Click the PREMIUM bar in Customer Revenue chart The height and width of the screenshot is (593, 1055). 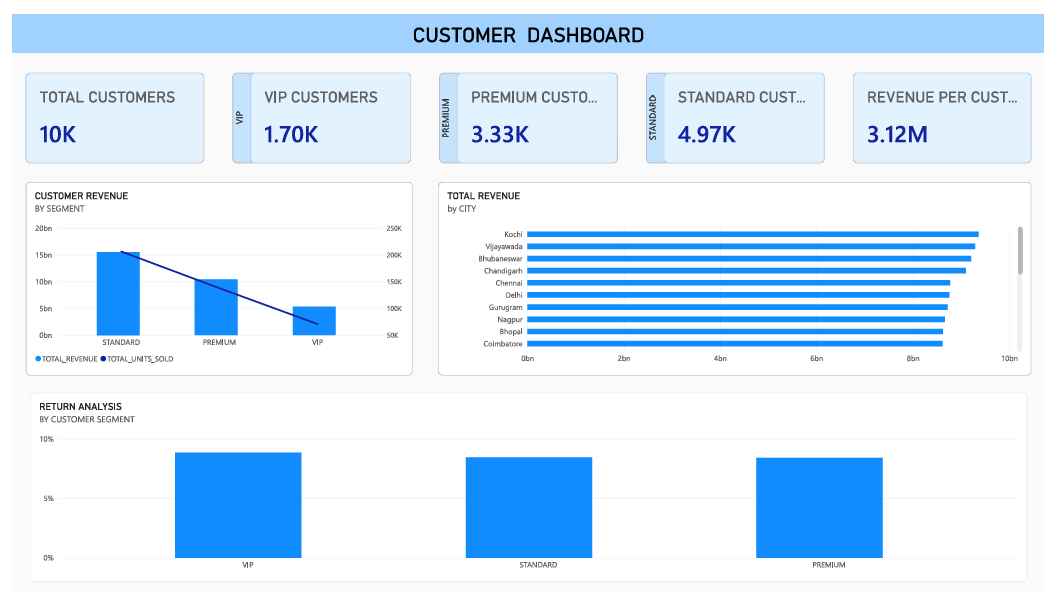216,307
